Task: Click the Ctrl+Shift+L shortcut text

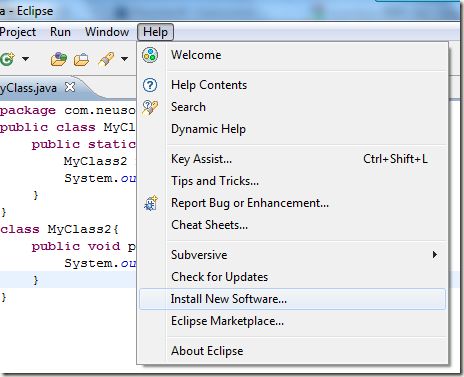Action: pos(395,159)
